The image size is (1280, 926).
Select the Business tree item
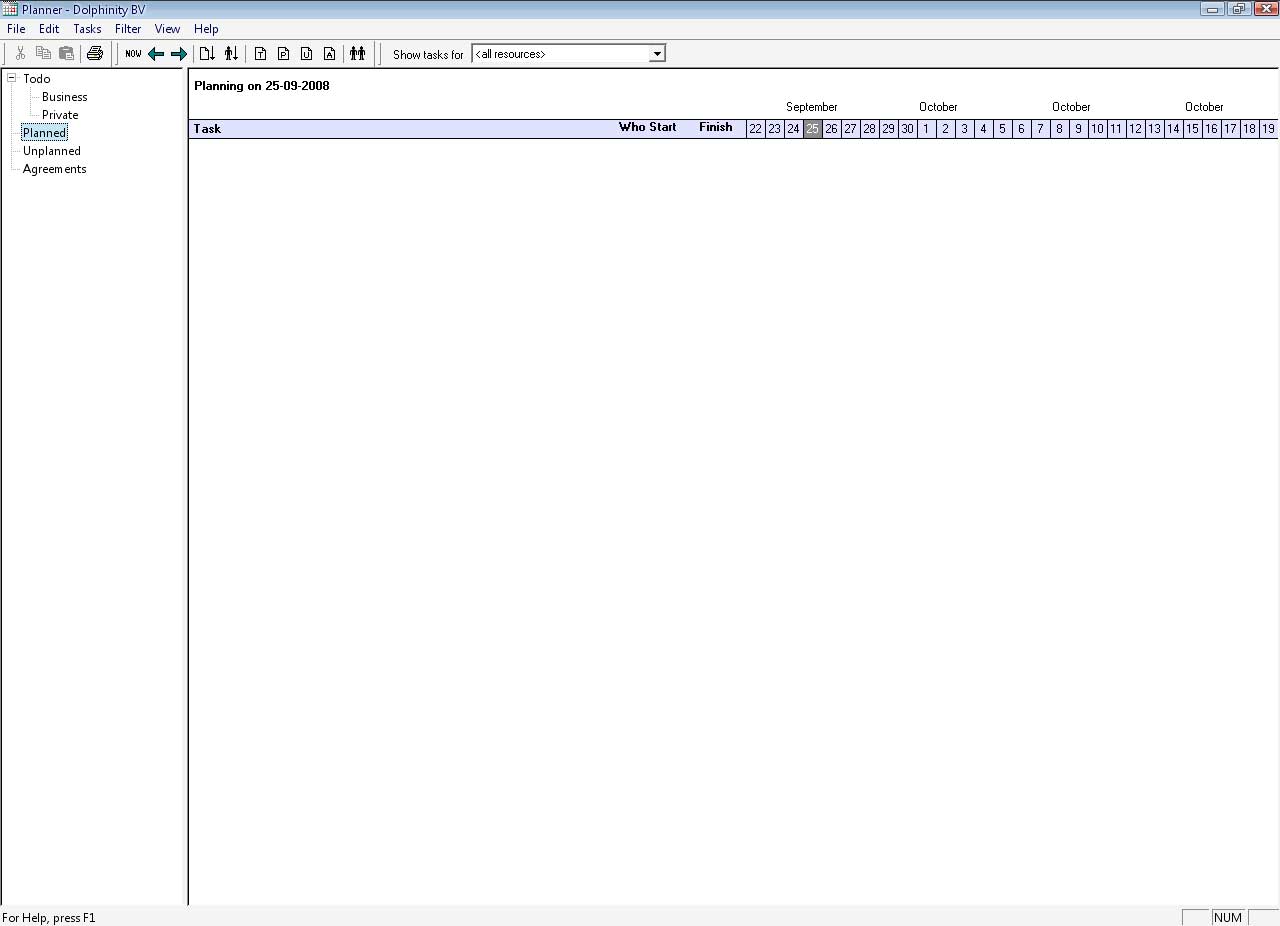[64, 97]
